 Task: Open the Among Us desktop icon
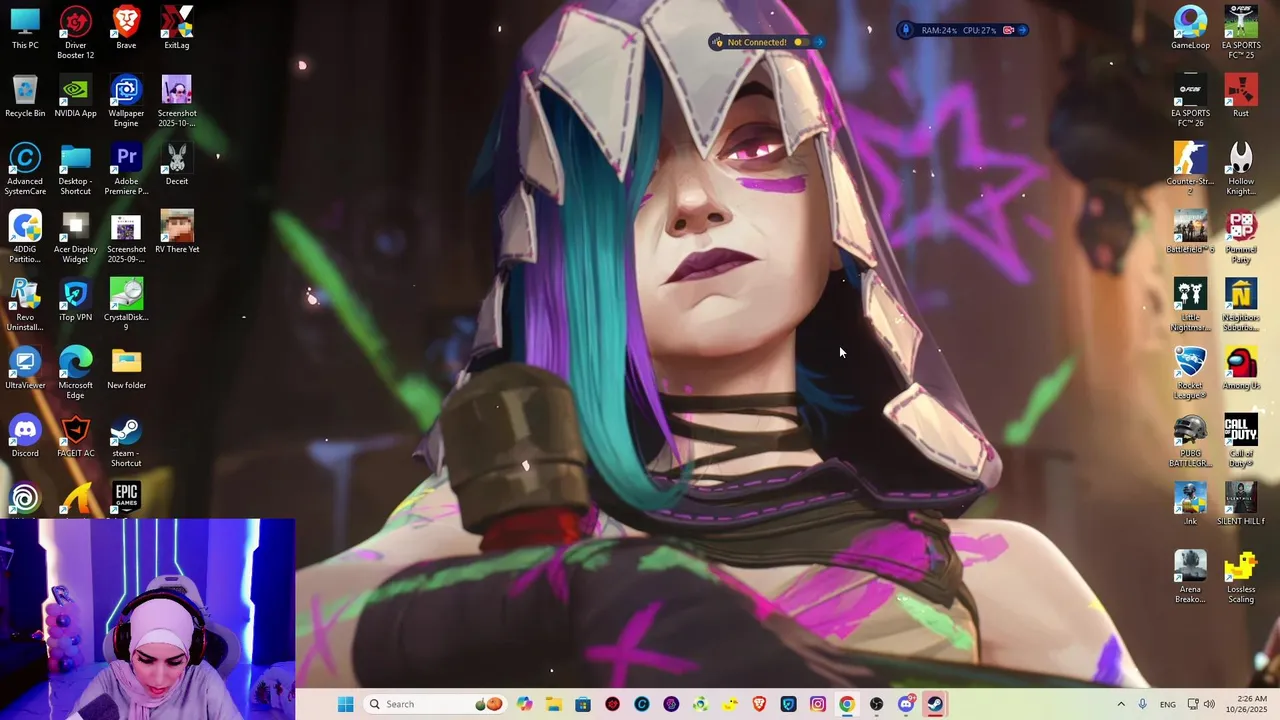pos(1241,368)
